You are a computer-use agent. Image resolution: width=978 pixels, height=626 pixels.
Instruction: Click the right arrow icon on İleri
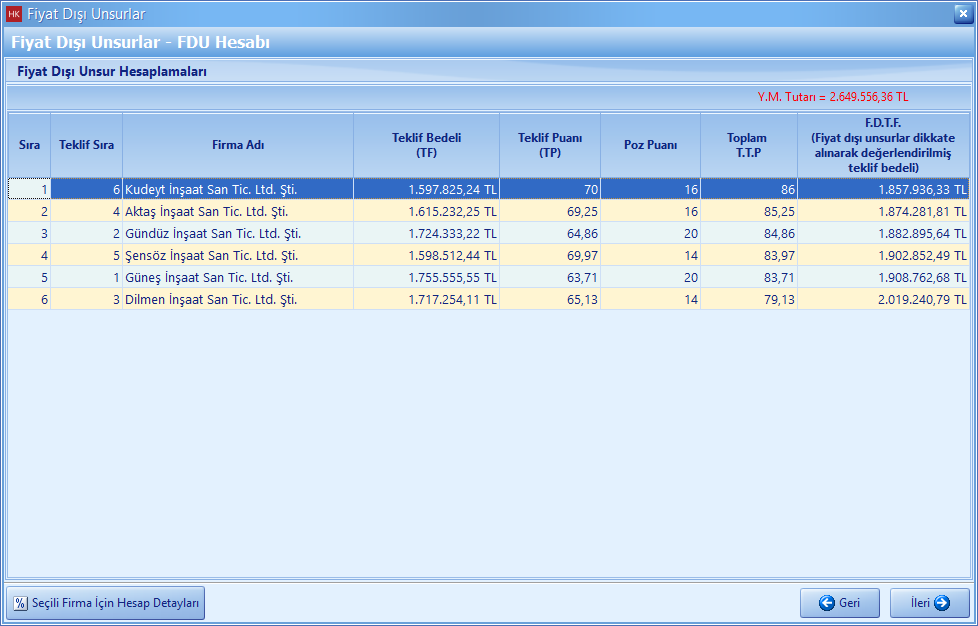(941, 603)
